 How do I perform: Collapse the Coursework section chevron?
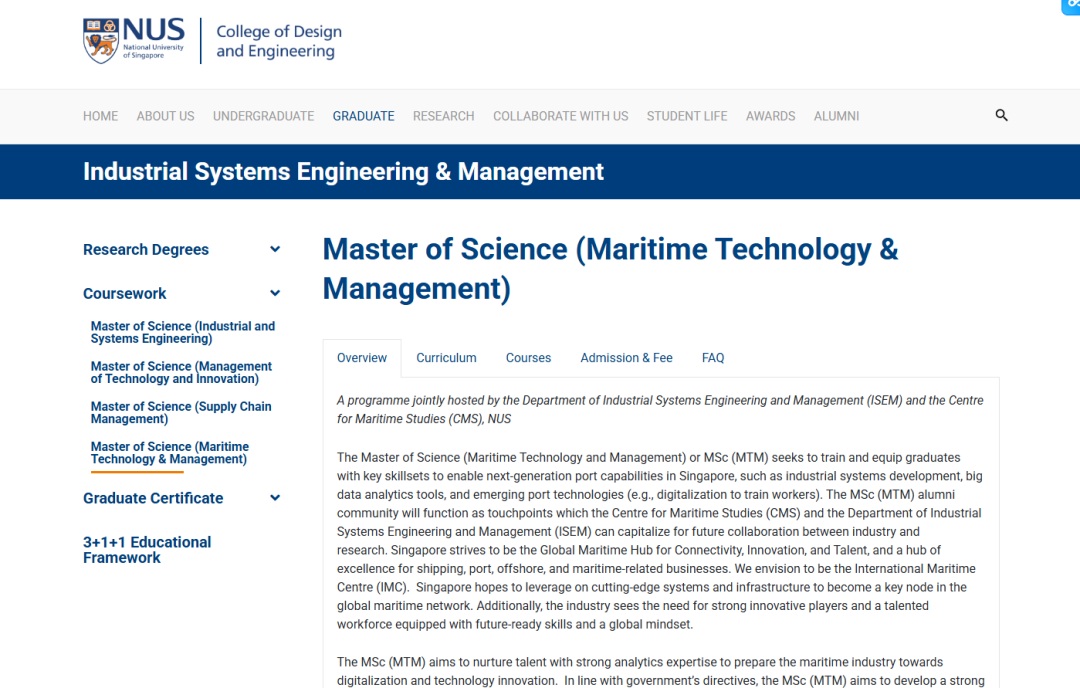pos(275,294)
